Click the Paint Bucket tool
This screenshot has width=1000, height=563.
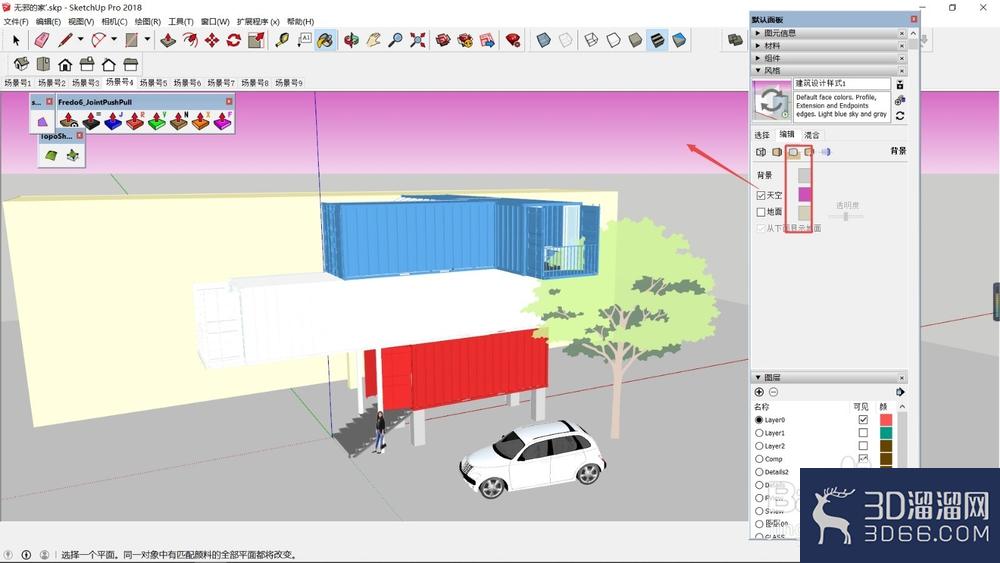[325, 40]
